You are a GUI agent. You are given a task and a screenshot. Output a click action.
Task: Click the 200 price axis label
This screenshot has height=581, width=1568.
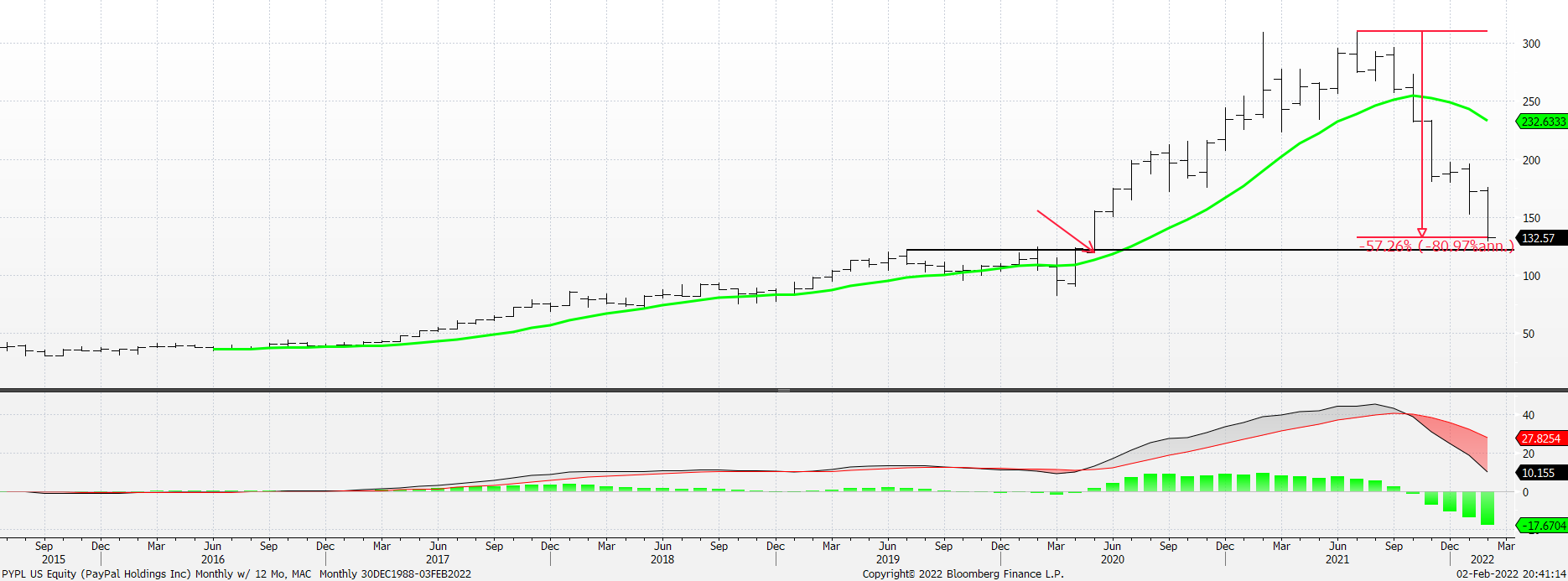pos(1531,160)
